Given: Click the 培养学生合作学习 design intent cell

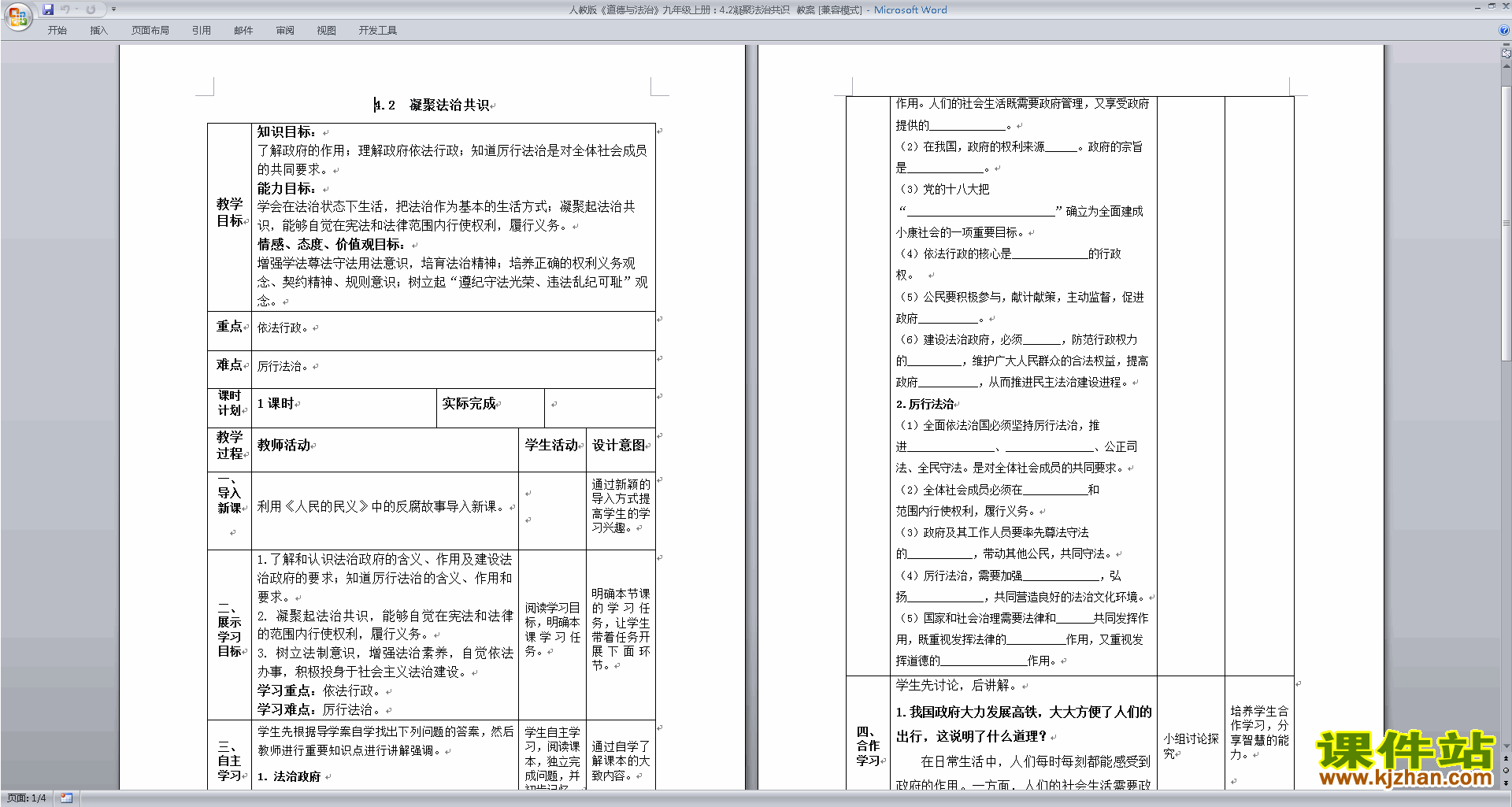Looking at the screenshot, I should coord(1259,733).
